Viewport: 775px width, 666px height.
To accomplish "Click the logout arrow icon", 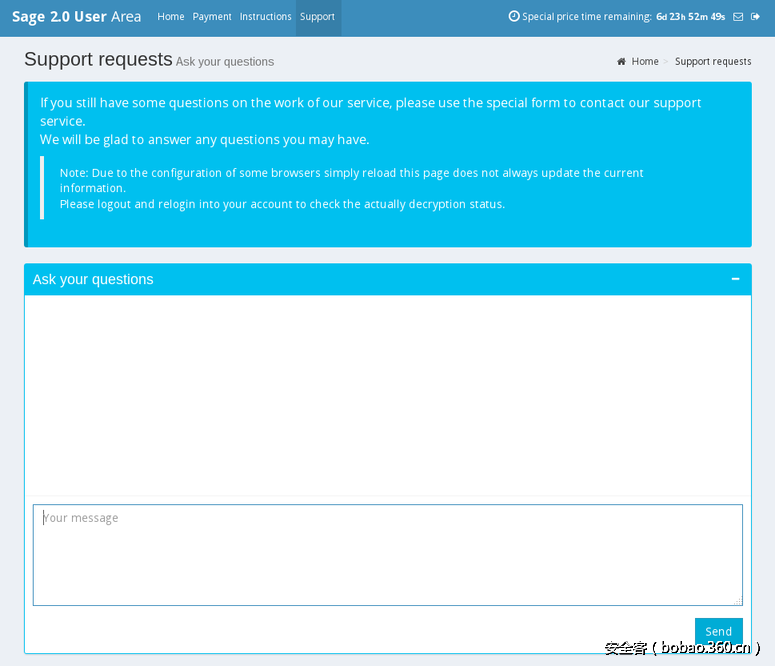I will click(x=755, y=17).
